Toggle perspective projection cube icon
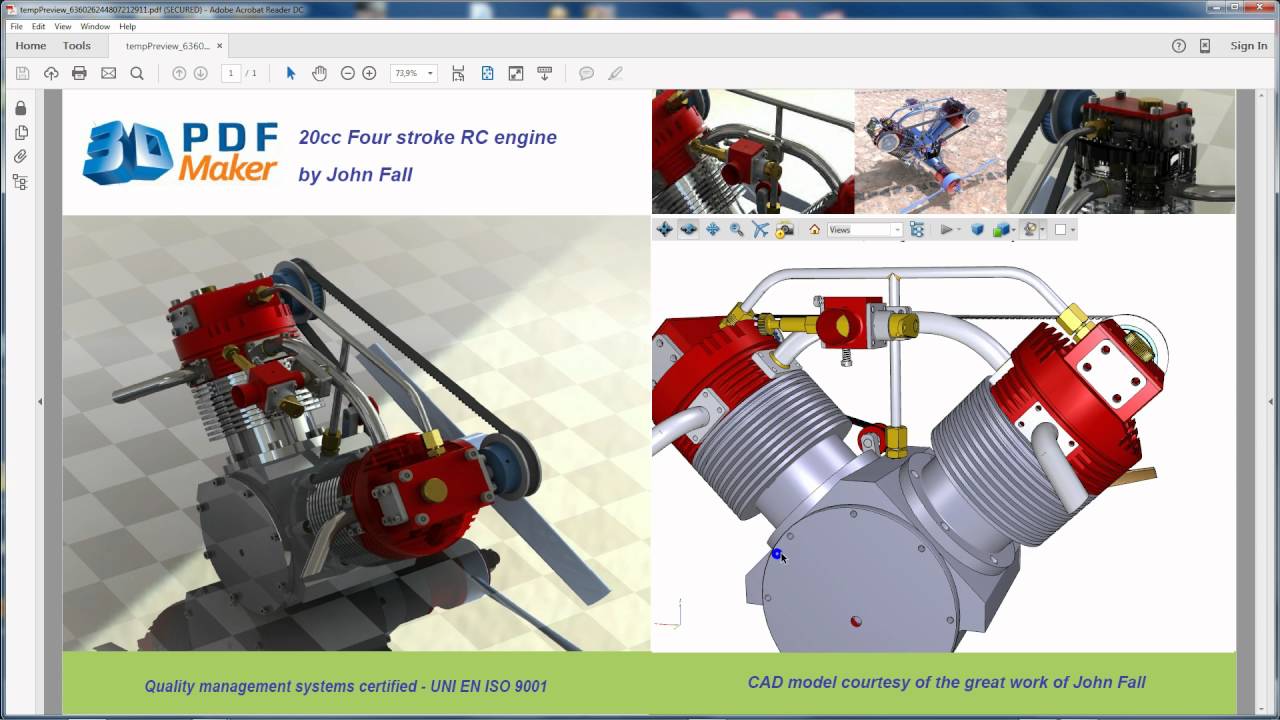The height and width of the screenshot is (720, 1280). click(x=978, y=229)
